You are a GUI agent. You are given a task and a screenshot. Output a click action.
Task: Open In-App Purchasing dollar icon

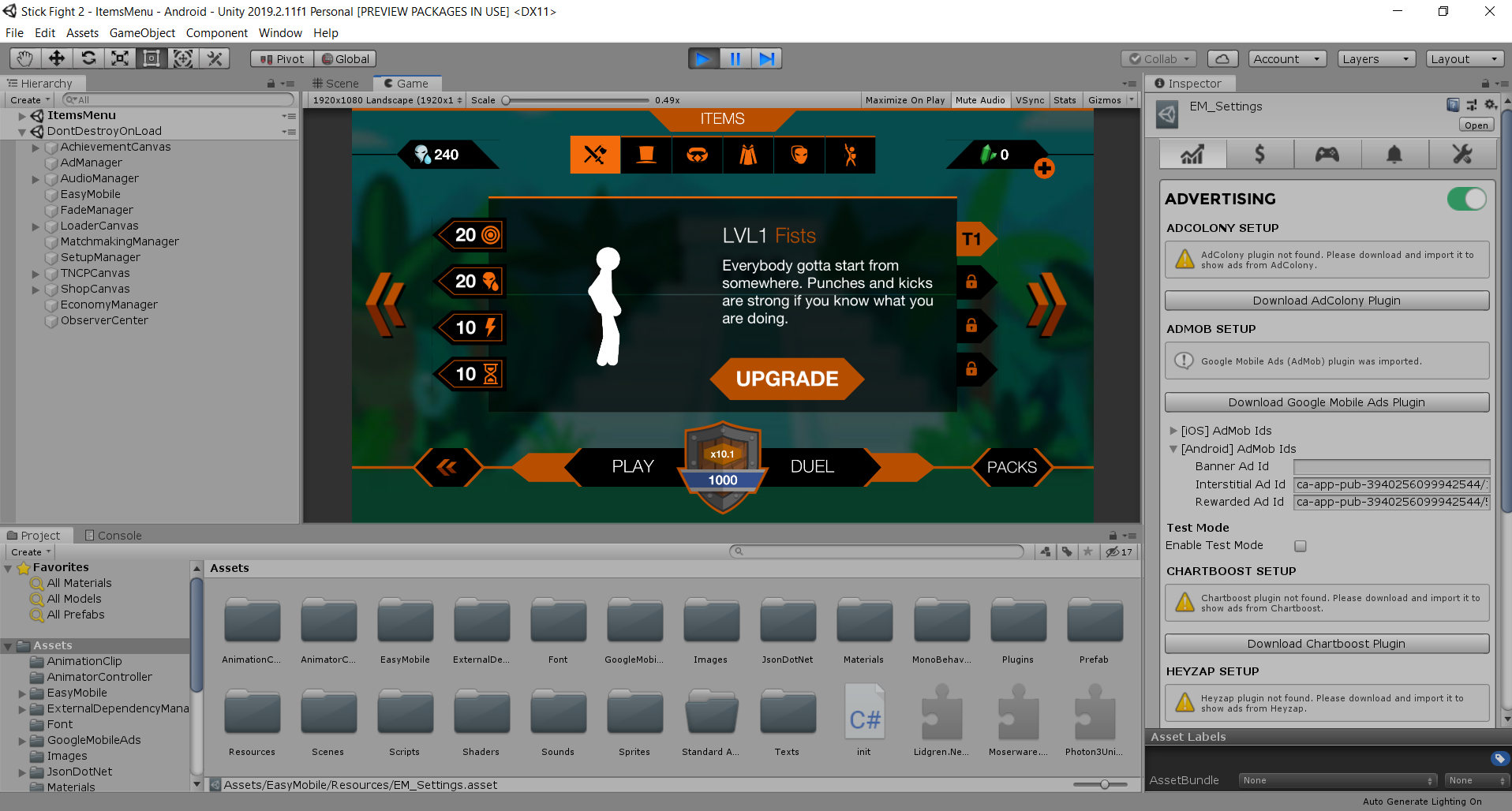click(1259, 154)
